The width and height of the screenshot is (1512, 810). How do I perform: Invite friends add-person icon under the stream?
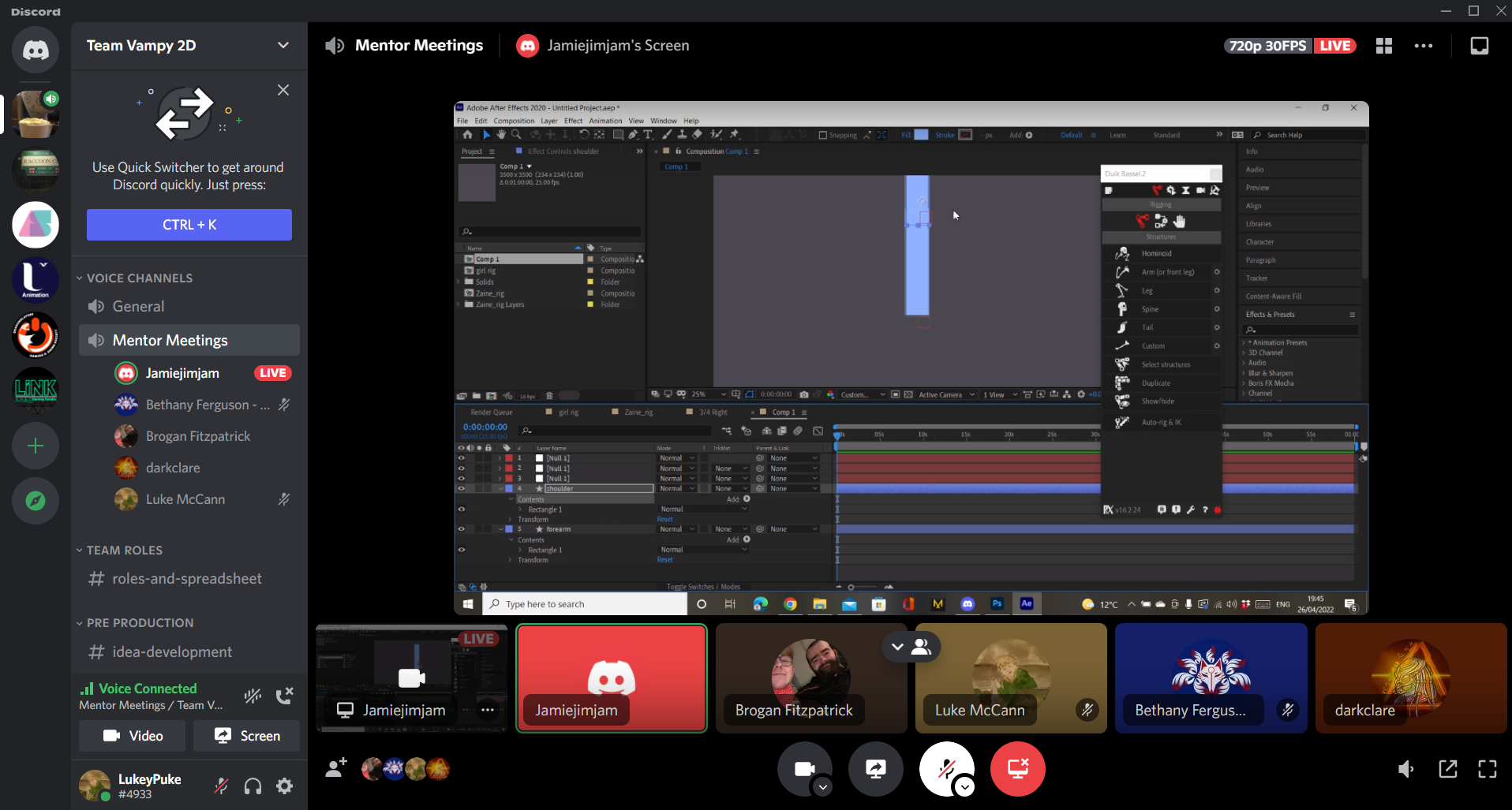click(x=336, y=768)
